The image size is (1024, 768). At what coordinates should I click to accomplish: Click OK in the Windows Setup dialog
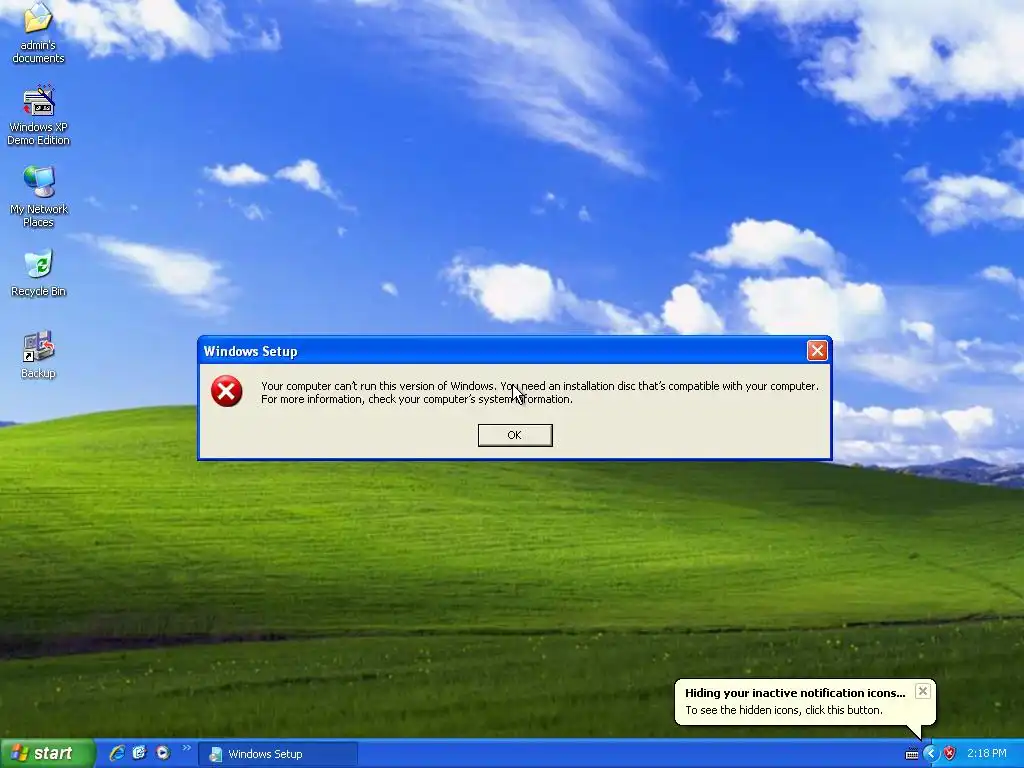tap(515, 435)
